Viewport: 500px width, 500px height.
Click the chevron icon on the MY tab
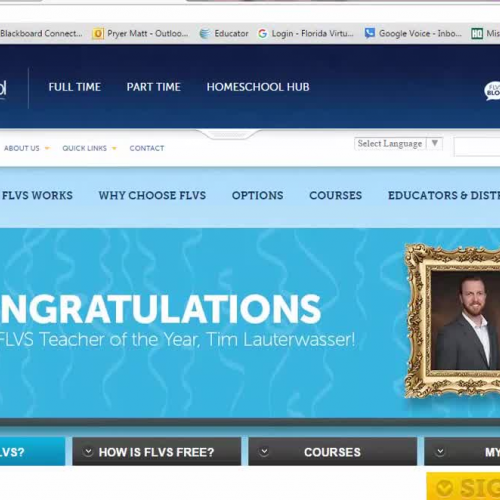pos(440,452)
